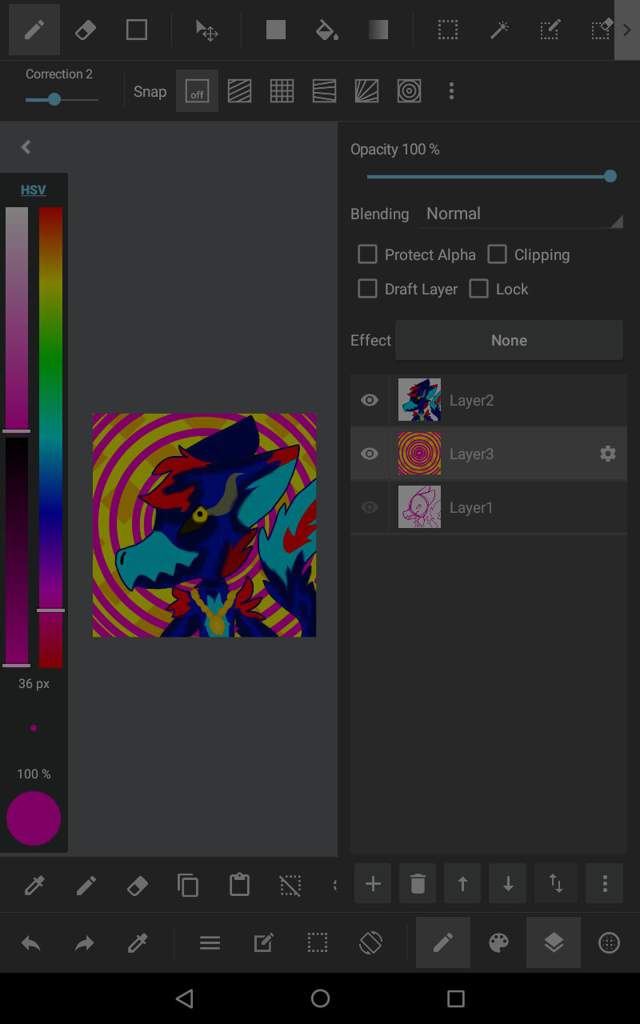This screenshot has height=1024, width=640.
Task: Move layer down
Action: click(508, 884)
